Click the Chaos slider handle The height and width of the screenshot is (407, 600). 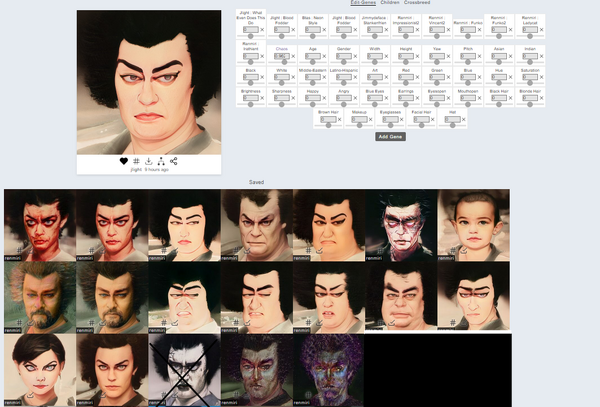click(x=284, y=62)
